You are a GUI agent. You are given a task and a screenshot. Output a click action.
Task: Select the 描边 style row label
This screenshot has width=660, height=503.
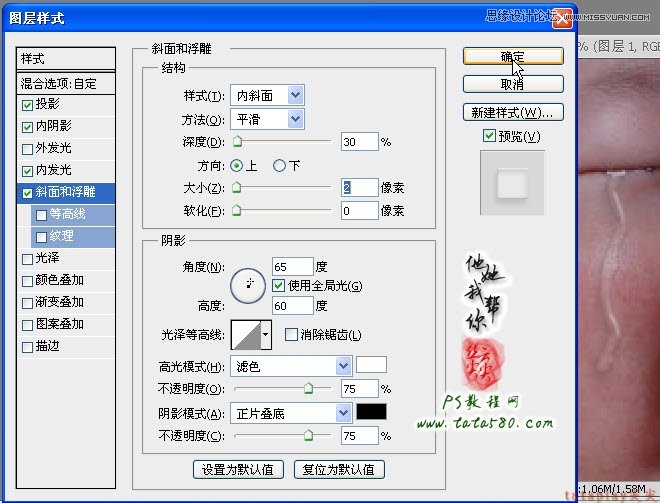coord(48,346)
